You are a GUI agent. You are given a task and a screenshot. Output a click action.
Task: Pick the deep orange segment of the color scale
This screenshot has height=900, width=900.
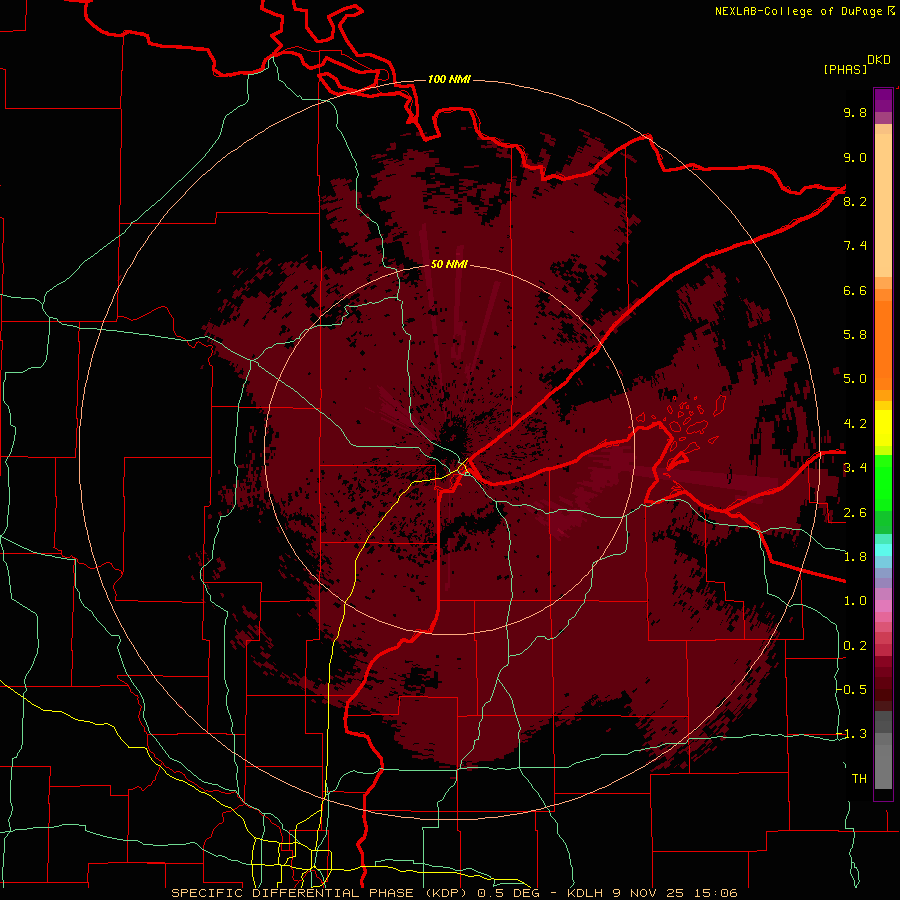pyautogui.click(x=883, y=344)
